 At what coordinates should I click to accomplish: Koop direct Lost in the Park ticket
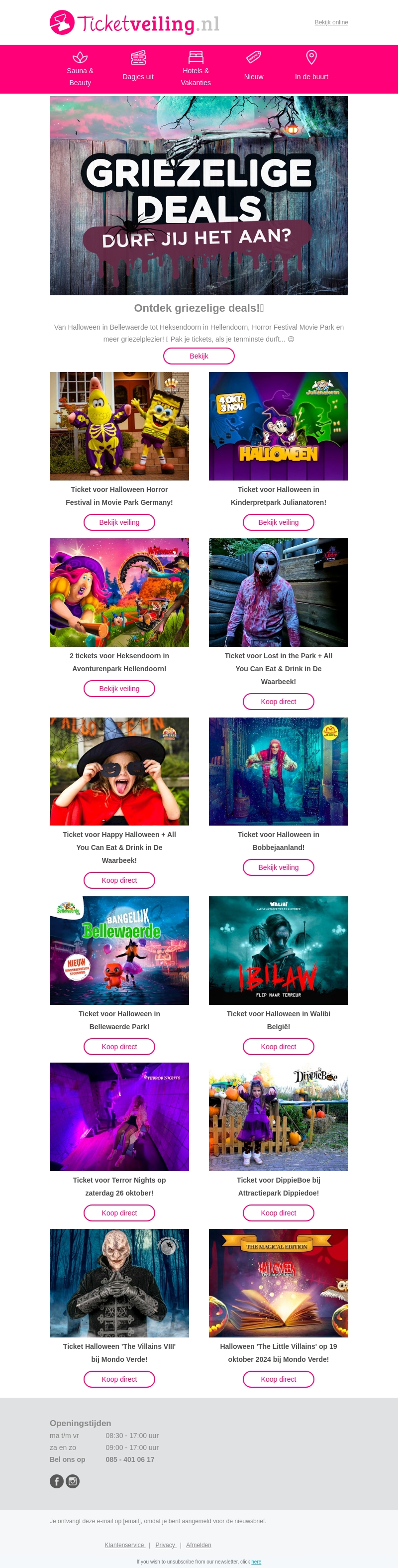pos(279,701)
